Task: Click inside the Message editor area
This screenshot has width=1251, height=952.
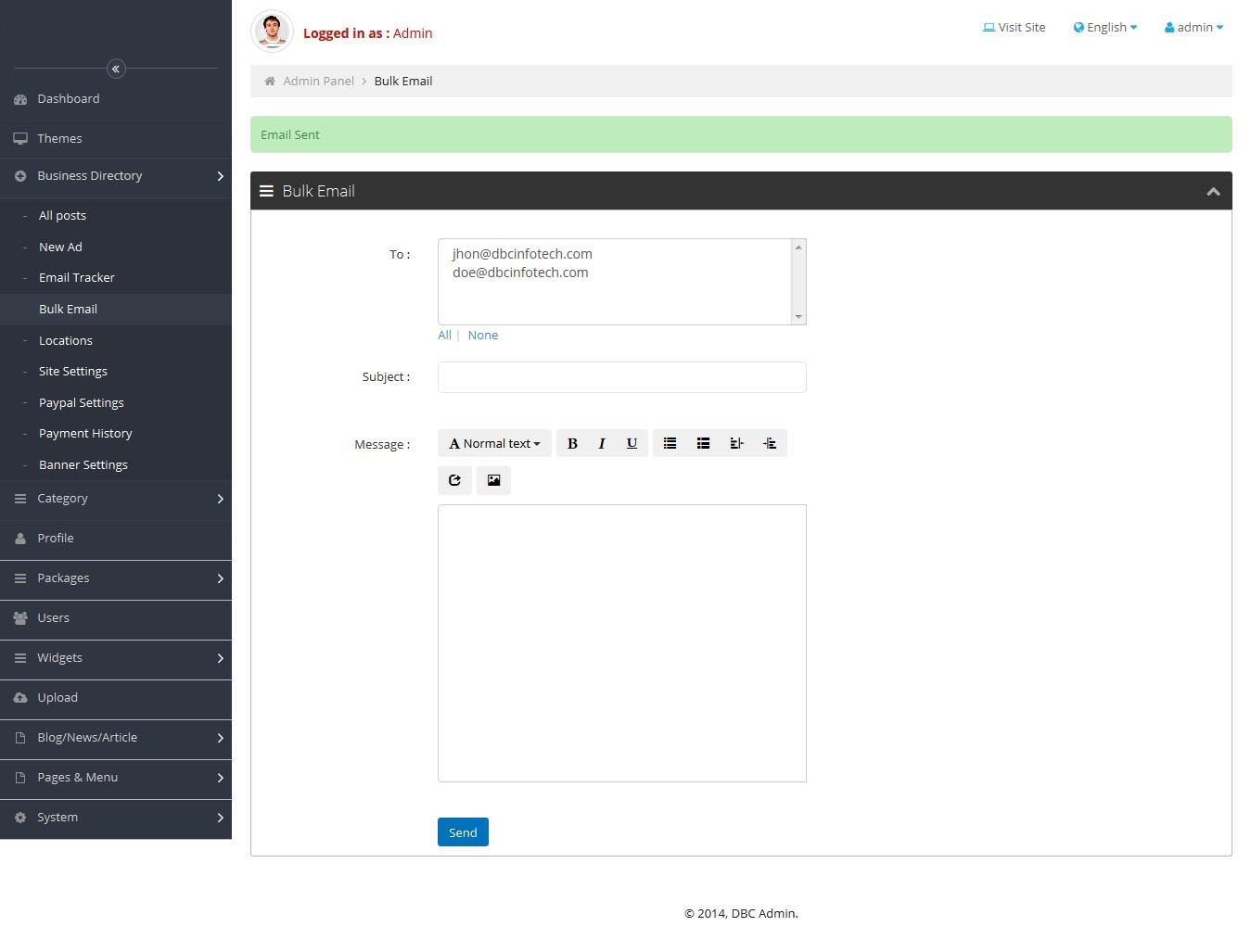Action: 622,643
